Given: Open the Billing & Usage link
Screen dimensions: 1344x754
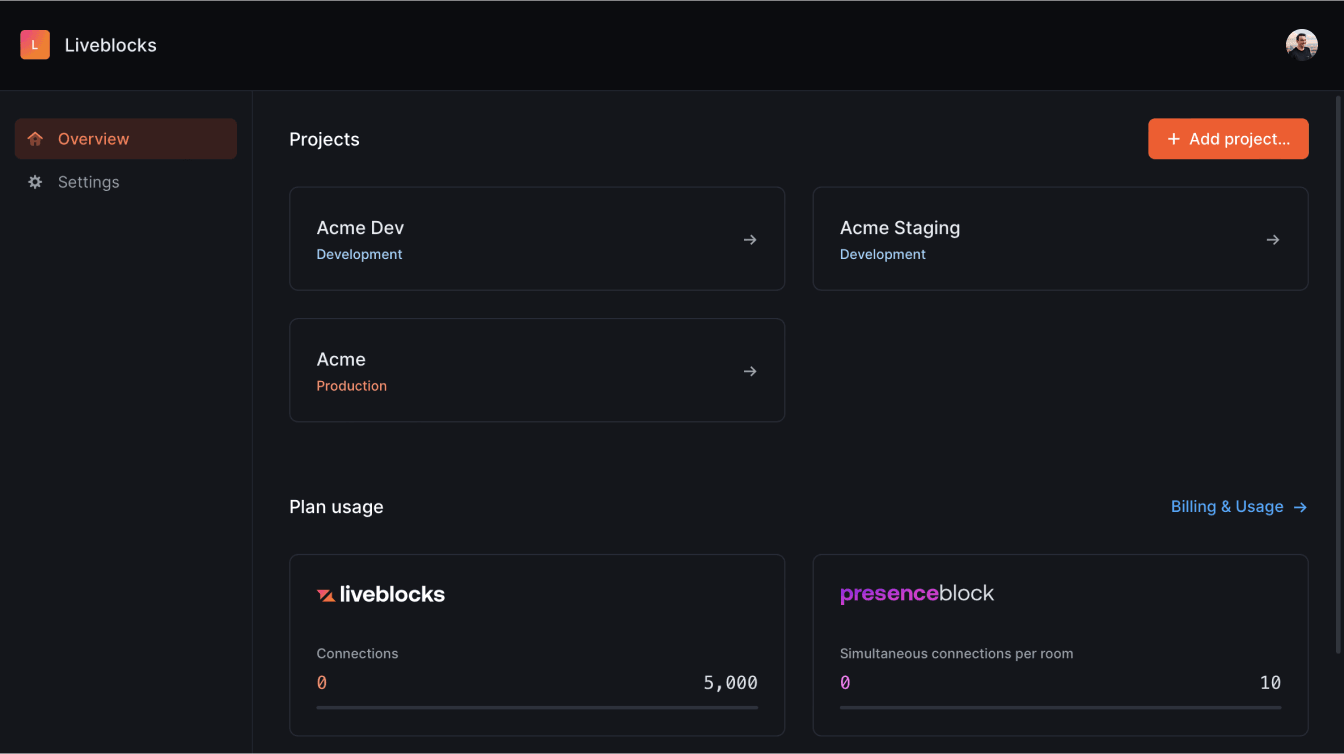Looking at the screenshot, I should click(1227, 507).
